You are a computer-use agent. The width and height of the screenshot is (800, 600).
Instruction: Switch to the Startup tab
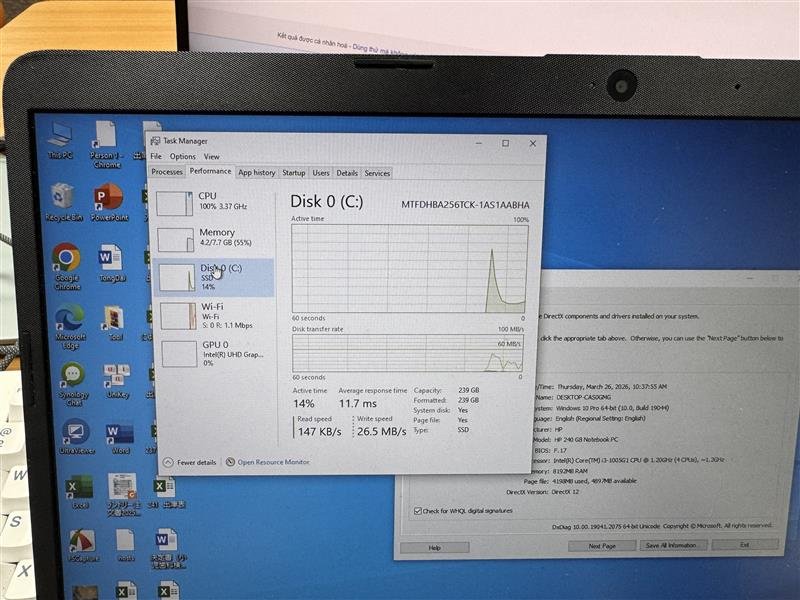click(293, 173)
